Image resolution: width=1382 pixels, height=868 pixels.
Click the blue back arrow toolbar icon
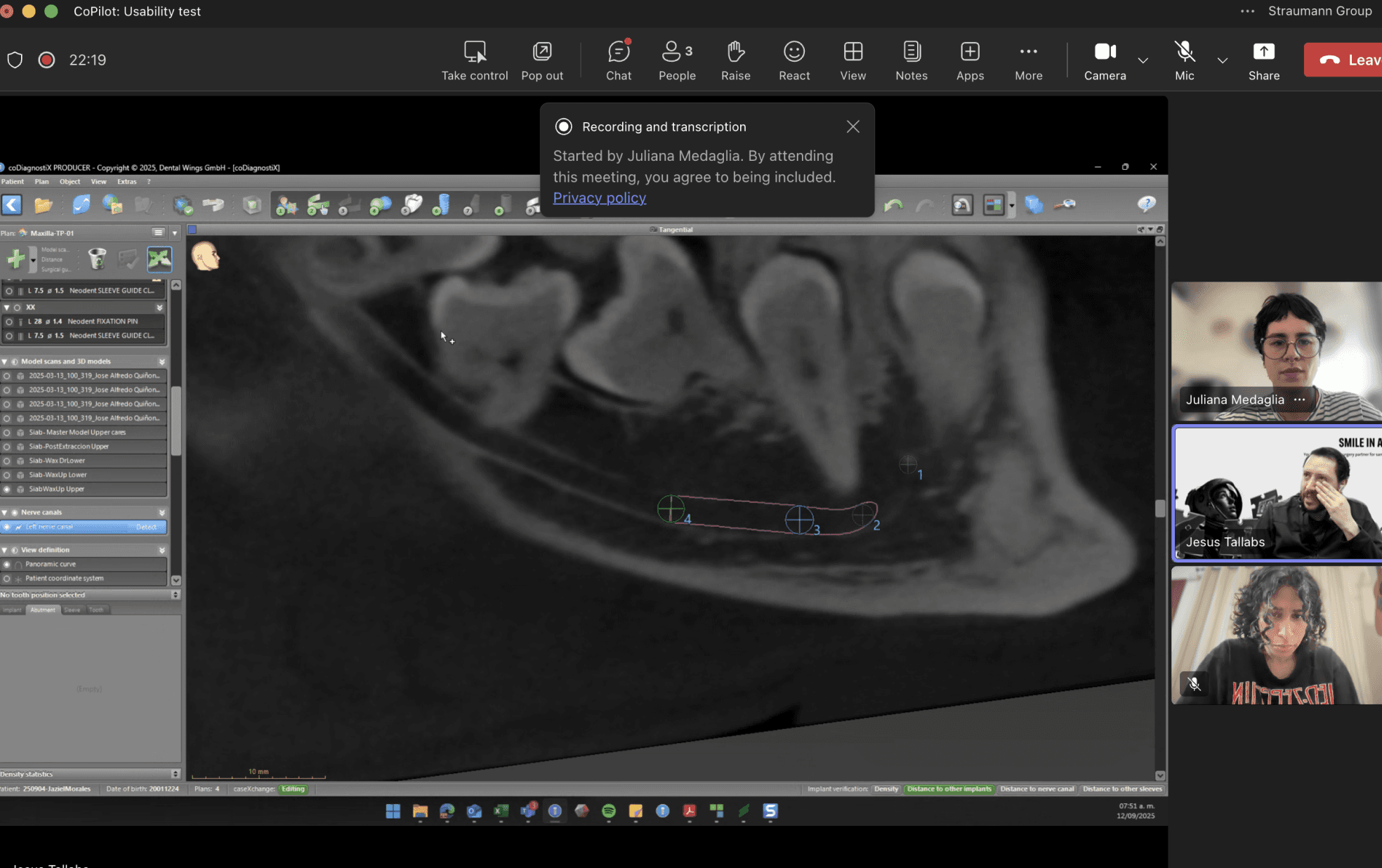[x=12, y=205]
